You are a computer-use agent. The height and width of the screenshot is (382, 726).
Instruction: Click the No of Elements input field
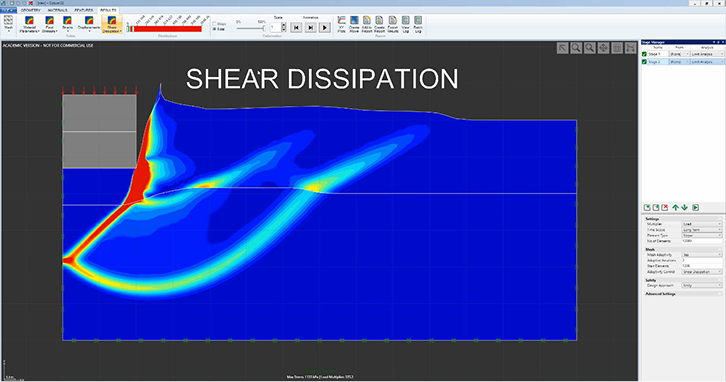pos(702,241)
